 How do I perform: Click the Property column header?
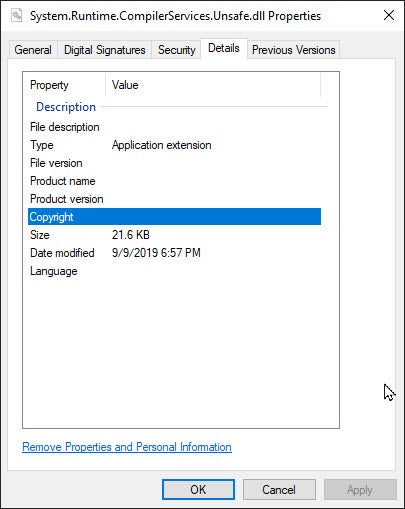tap(65, 85)
